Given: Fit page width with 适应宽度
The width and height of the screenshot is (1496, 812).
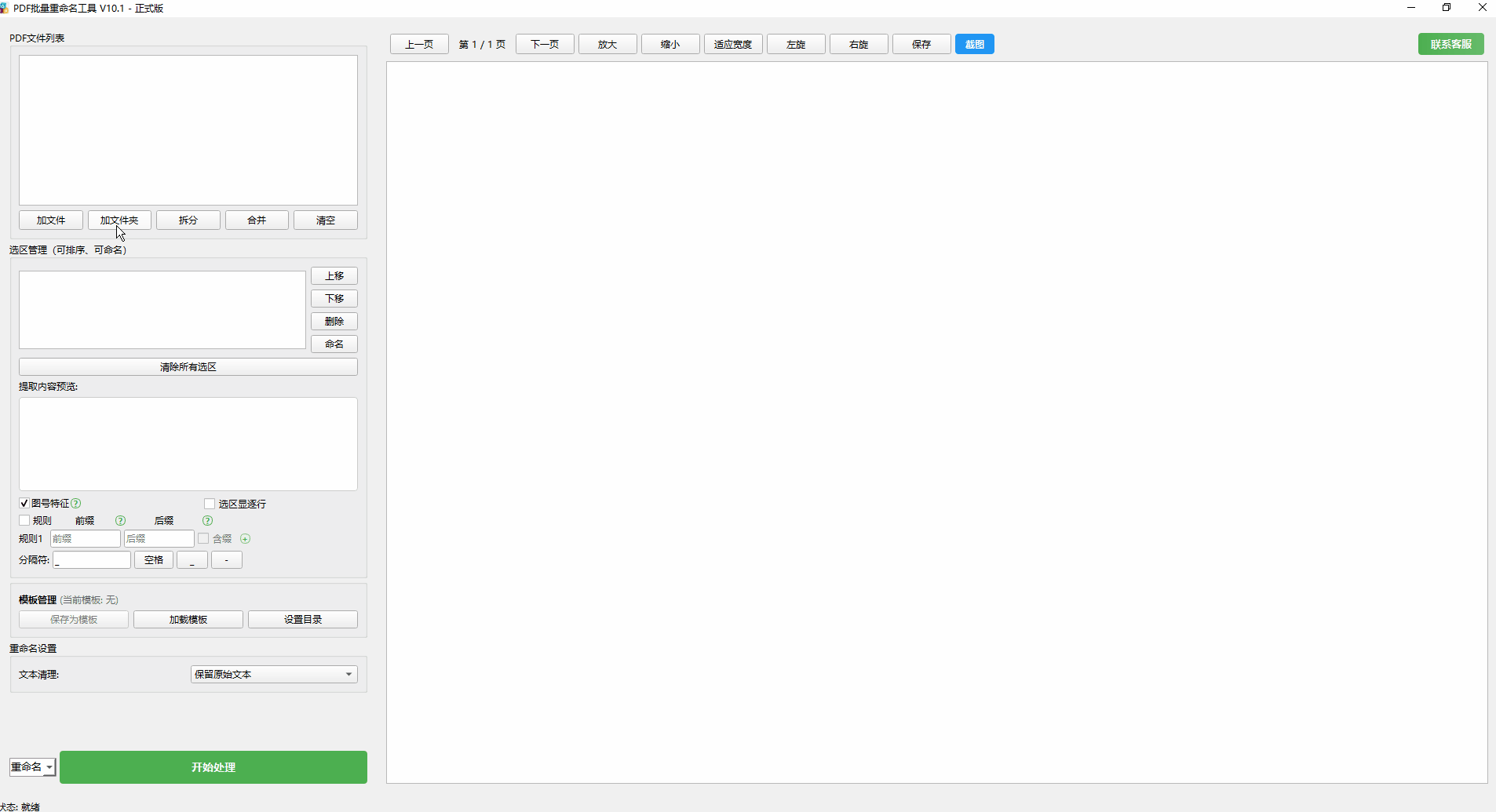Looking at the screenshot, I should 733,45.
